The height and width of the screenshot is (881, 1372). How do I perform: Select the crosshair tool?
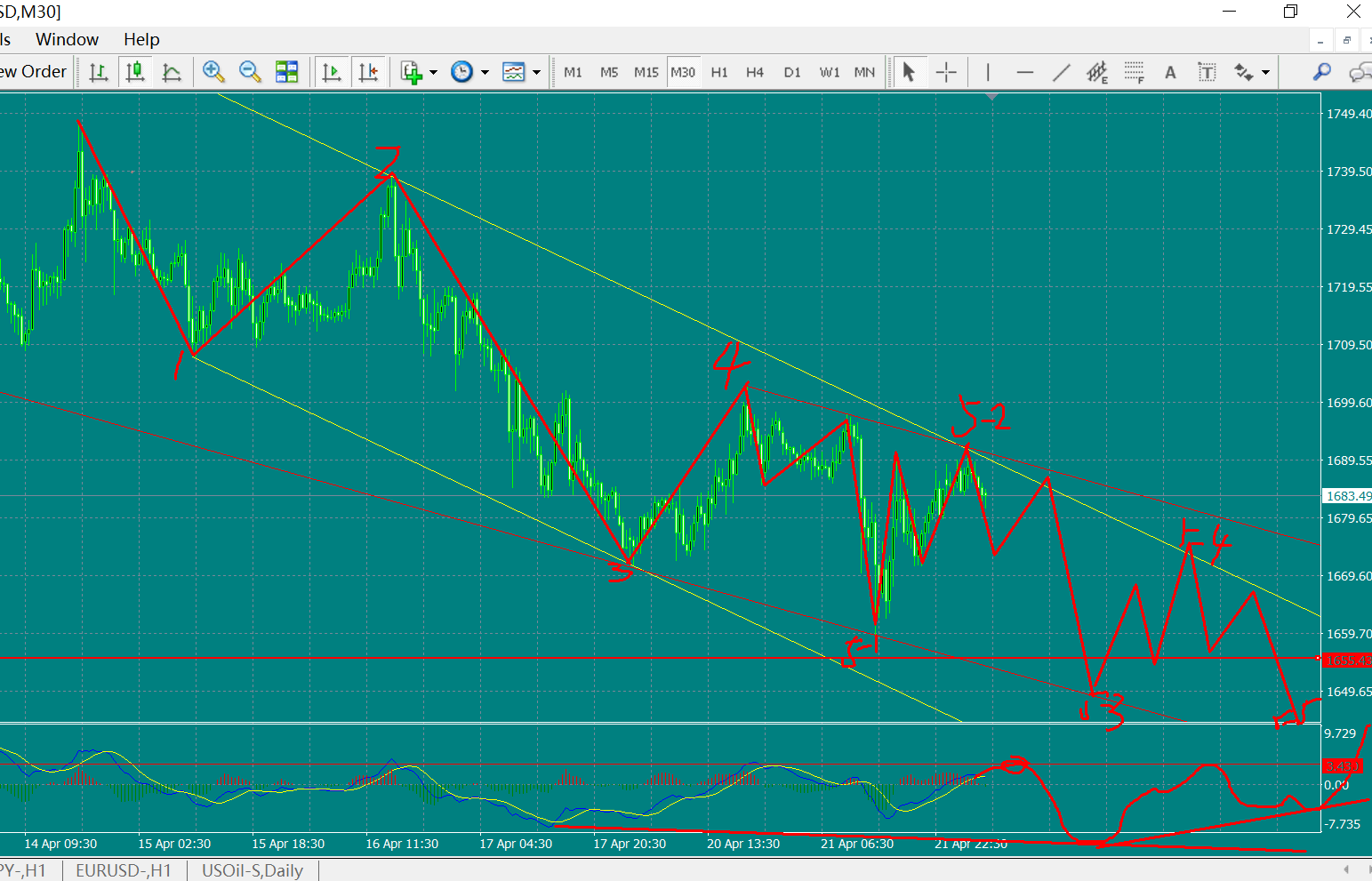[946, 72]
